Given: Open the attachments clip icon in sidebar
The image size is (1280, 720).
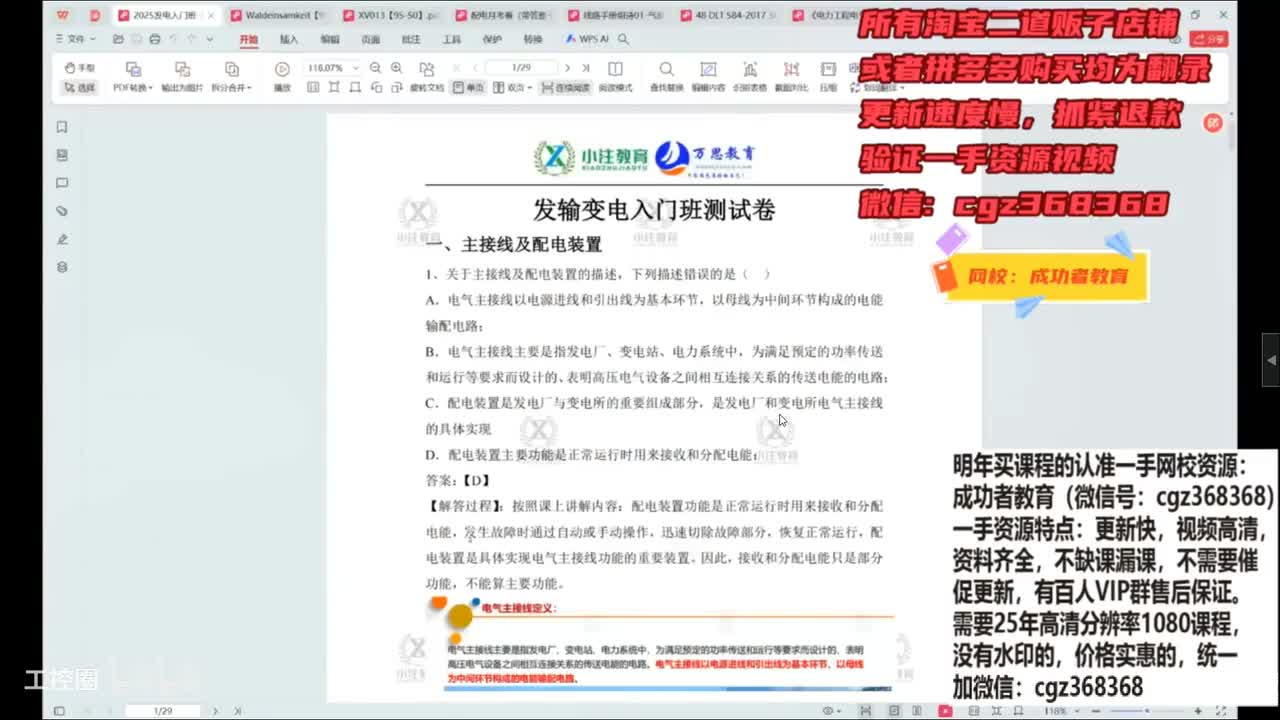Looking at the screenshot, I should (x=62, y=211).
